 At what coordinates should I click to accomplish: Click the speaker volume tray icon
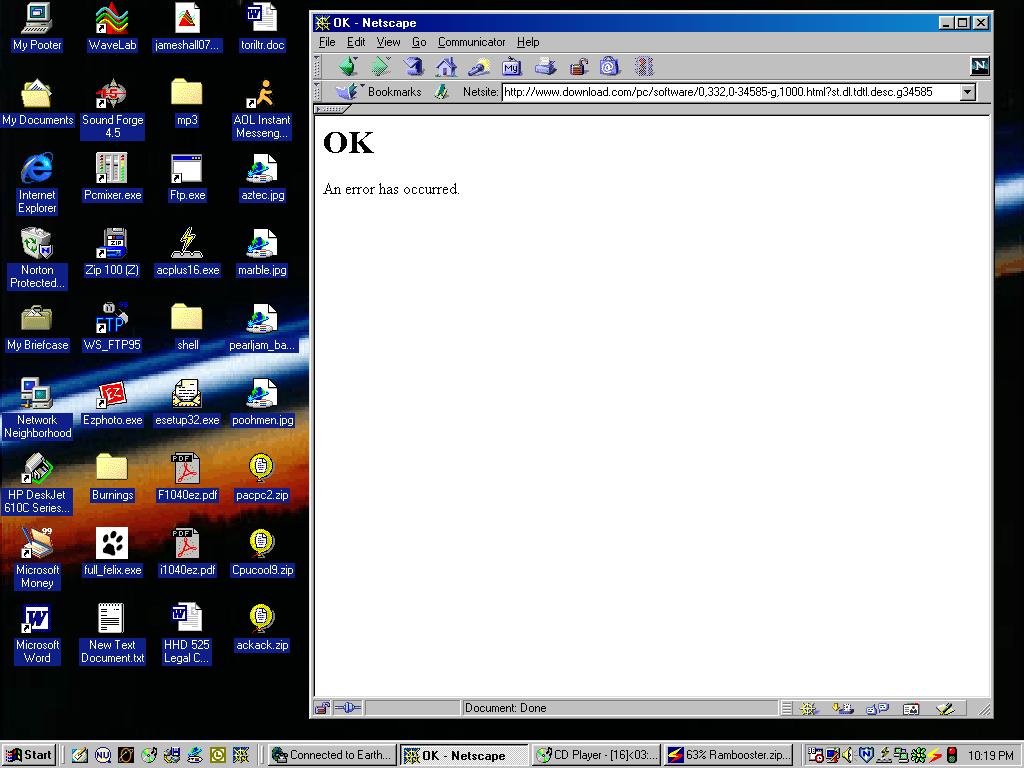(848, 756)
